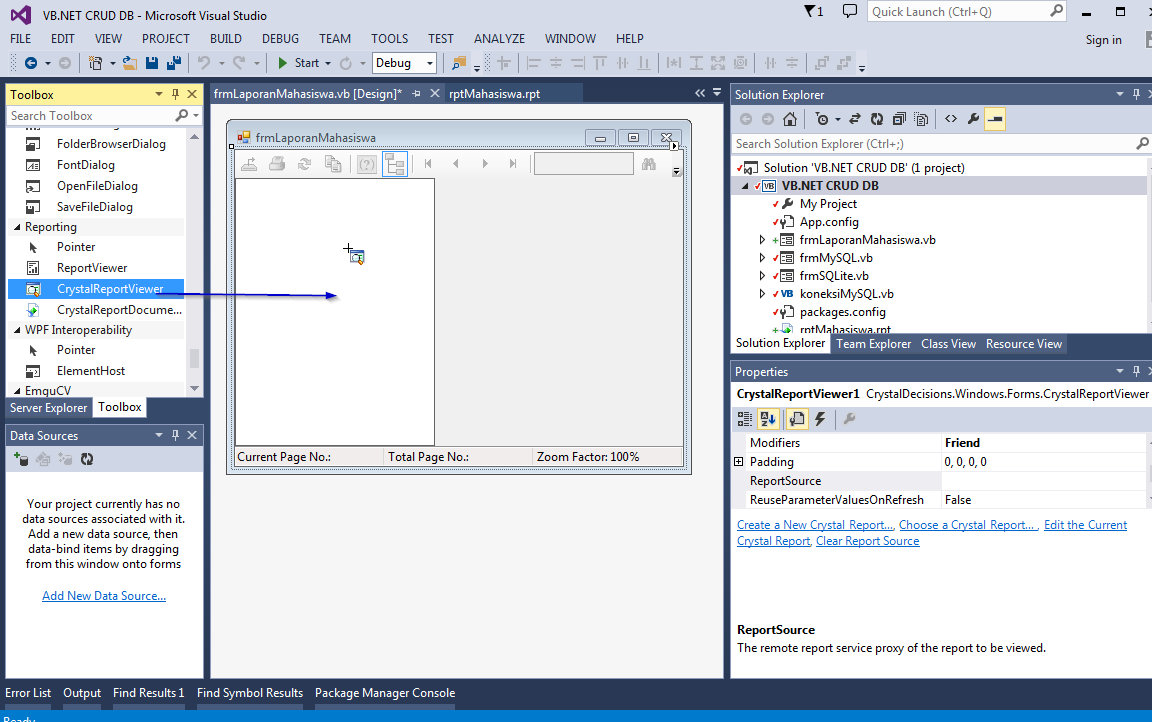Image resolution: width=1152 pixels, height=722 pixels.
Task: Click the export report icon in CrystalReportViewer
Action: pyautogui.click(x=249, y=164)
